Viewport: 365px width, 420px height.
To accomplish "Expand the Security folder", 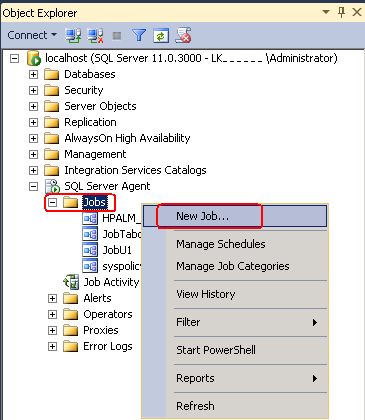I will pos(33,90).
